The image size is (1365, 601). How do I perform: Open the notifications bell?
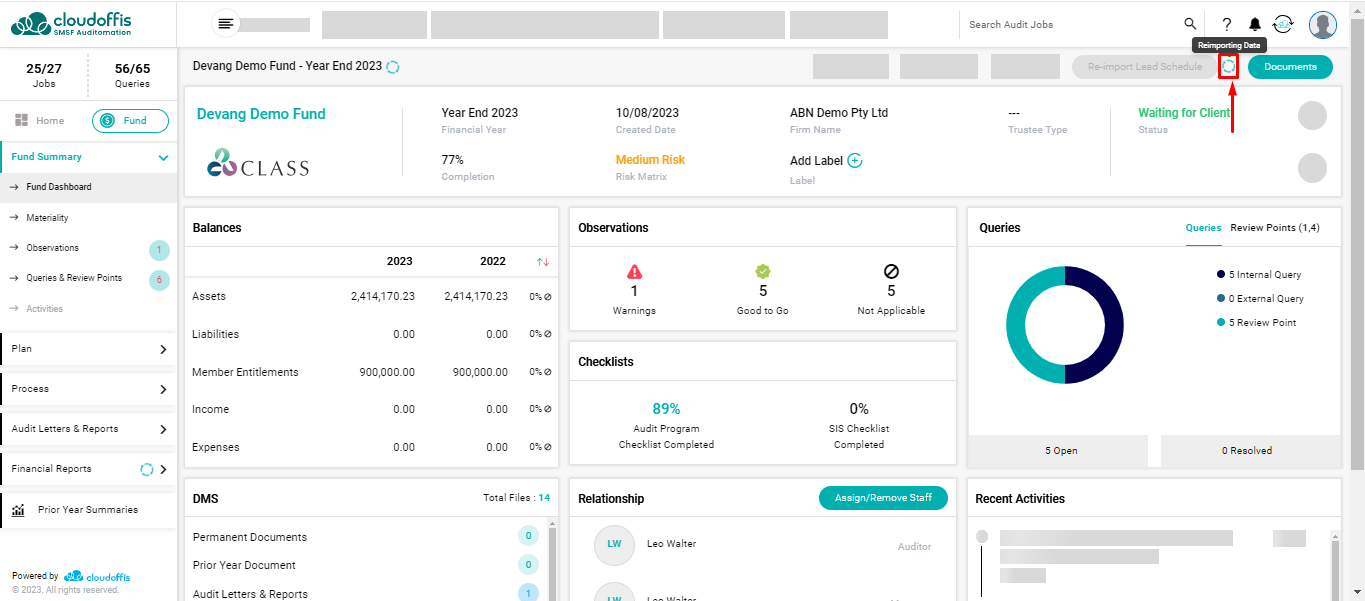coord(1255,25)
